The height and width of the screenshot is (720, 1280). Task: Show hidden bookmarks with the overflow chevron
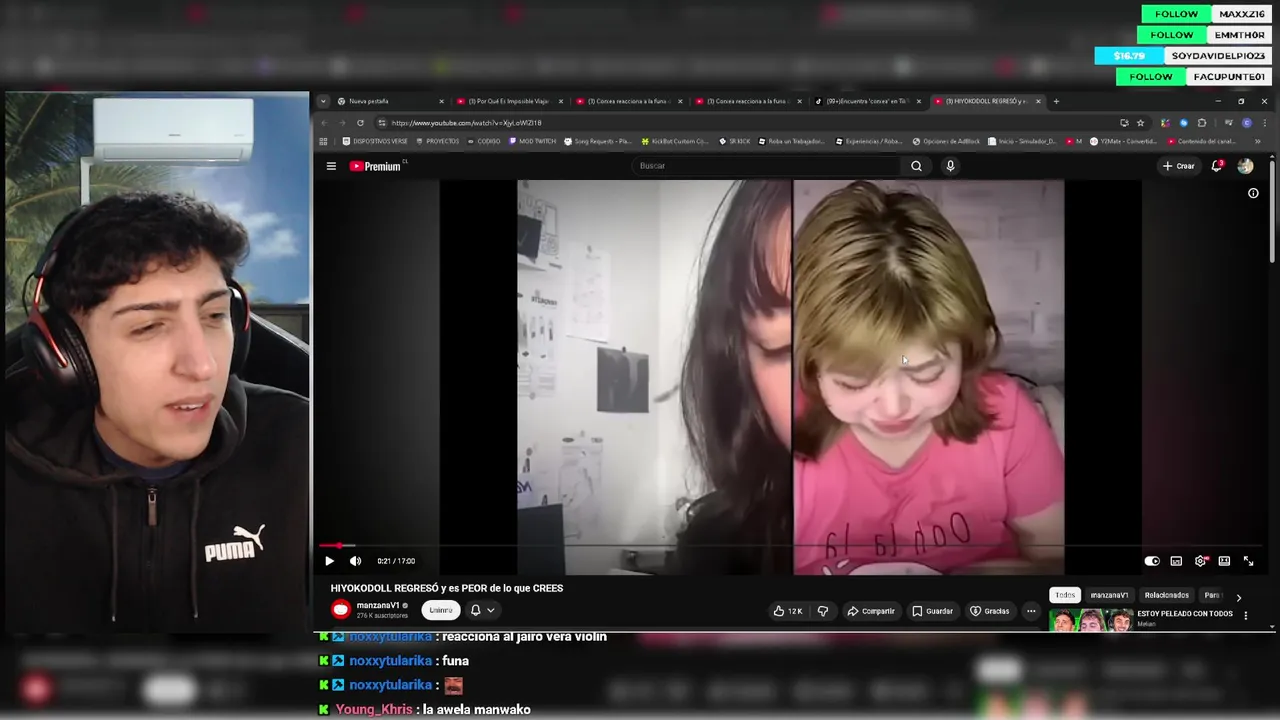[x=1258, y=141]
